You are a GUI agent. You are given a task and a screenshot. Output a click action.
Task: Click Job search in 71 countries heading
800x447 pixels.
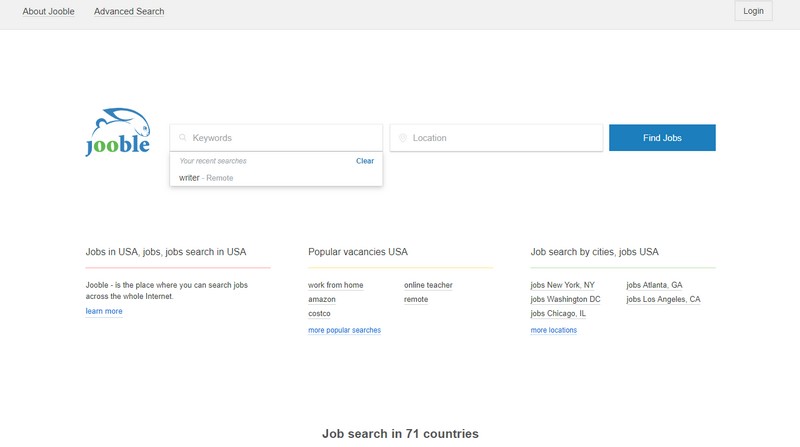click(x=401, y=434)
